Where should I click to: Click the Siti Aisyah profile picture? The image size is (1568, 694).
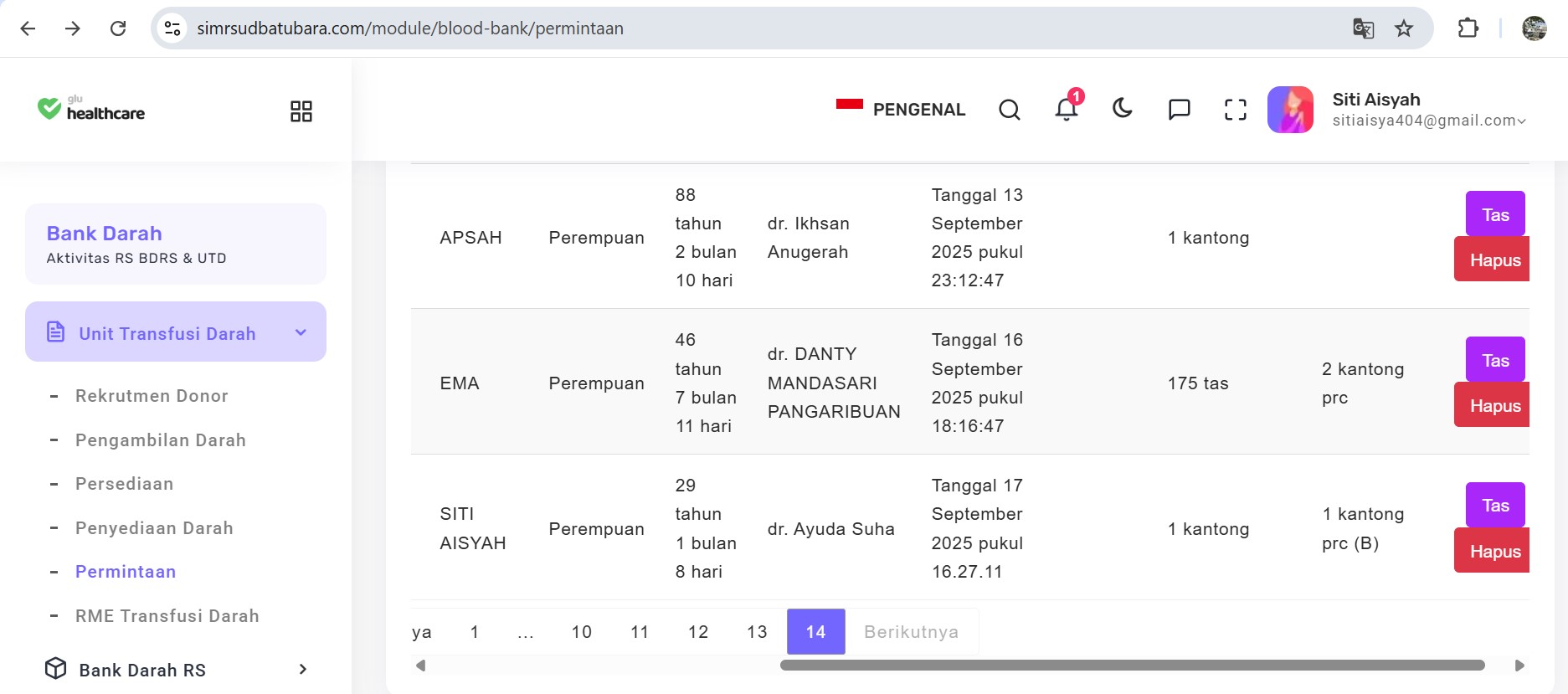tap(1290, 110)
